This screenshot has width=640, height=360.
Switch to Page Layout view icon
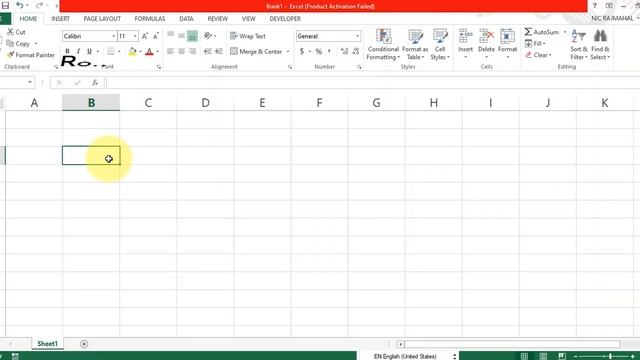point(543,356)
